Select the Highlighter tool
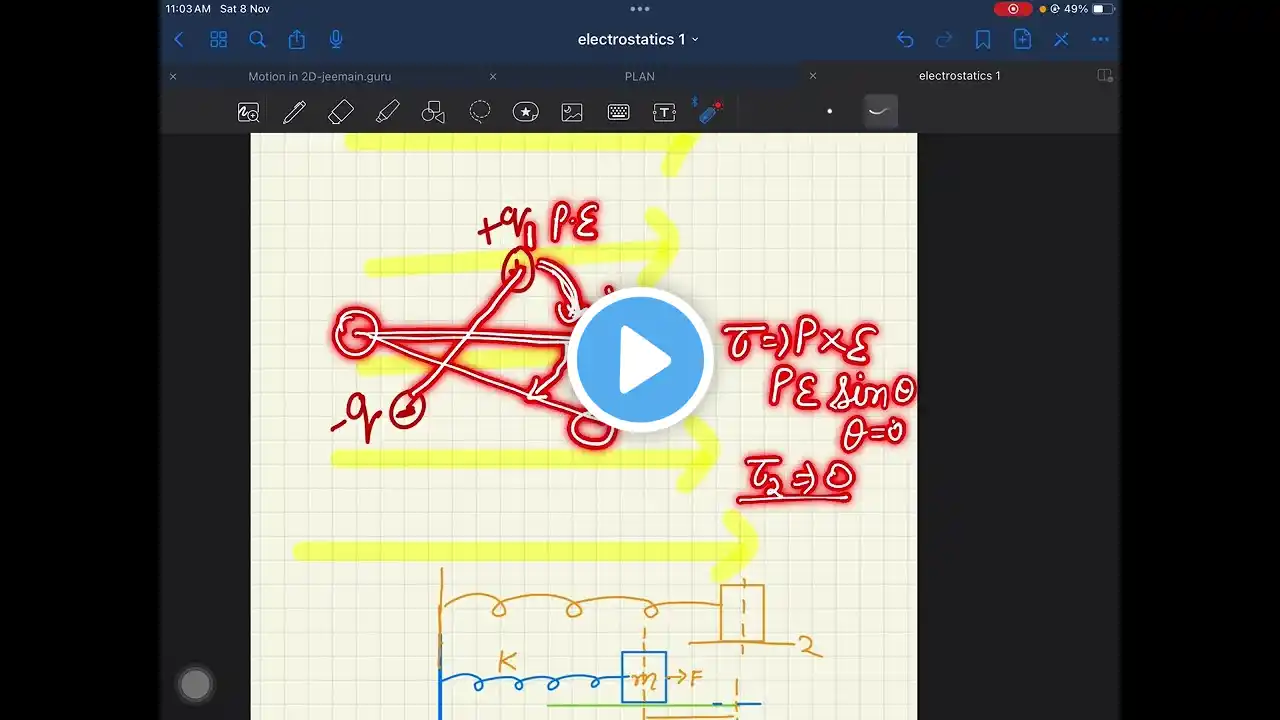 coord(388,111)
